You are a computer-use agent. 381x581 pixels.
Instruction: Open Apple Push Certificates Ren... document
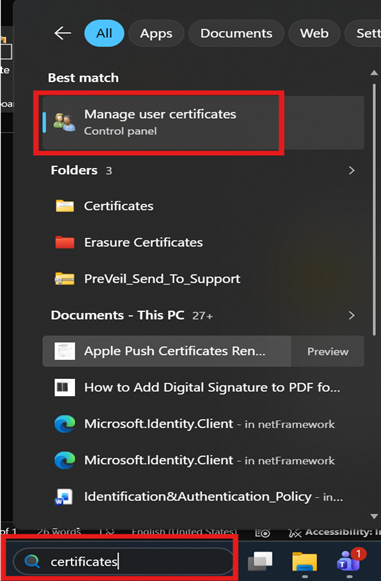[x=167, y=351]
